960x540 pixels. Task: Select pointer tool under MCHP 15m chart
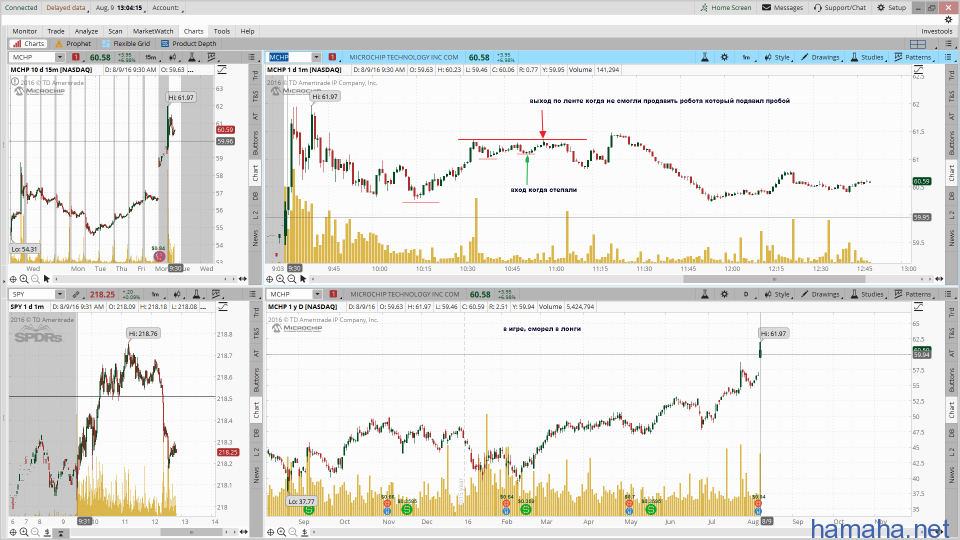[47, 279]
